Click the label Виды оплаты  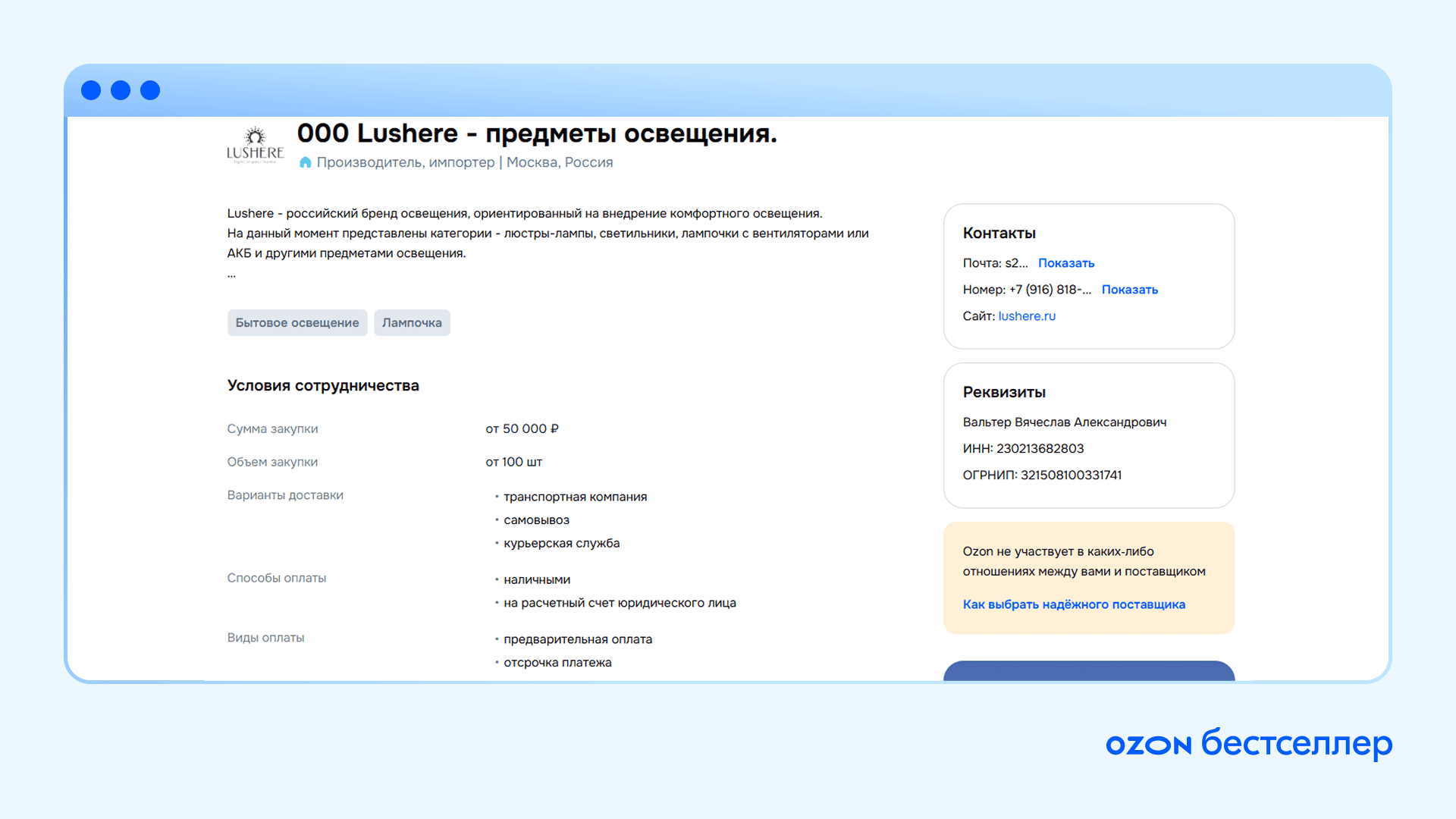pos(266,638)
